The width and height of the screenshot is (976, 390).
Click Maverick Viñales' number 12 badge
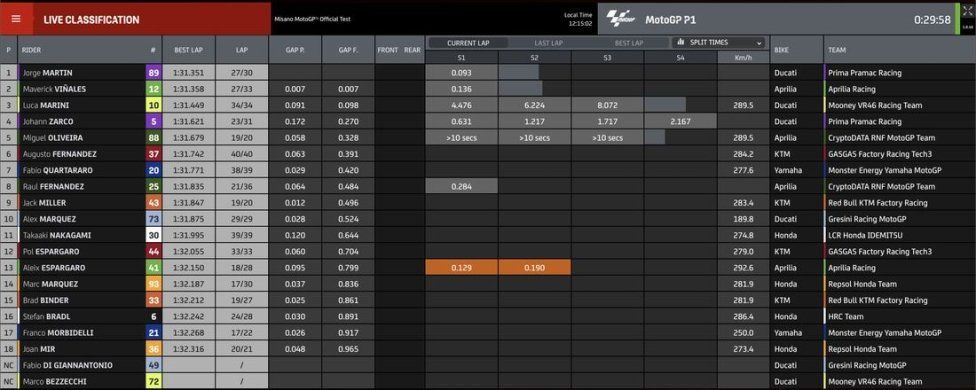tap(153, 89)
